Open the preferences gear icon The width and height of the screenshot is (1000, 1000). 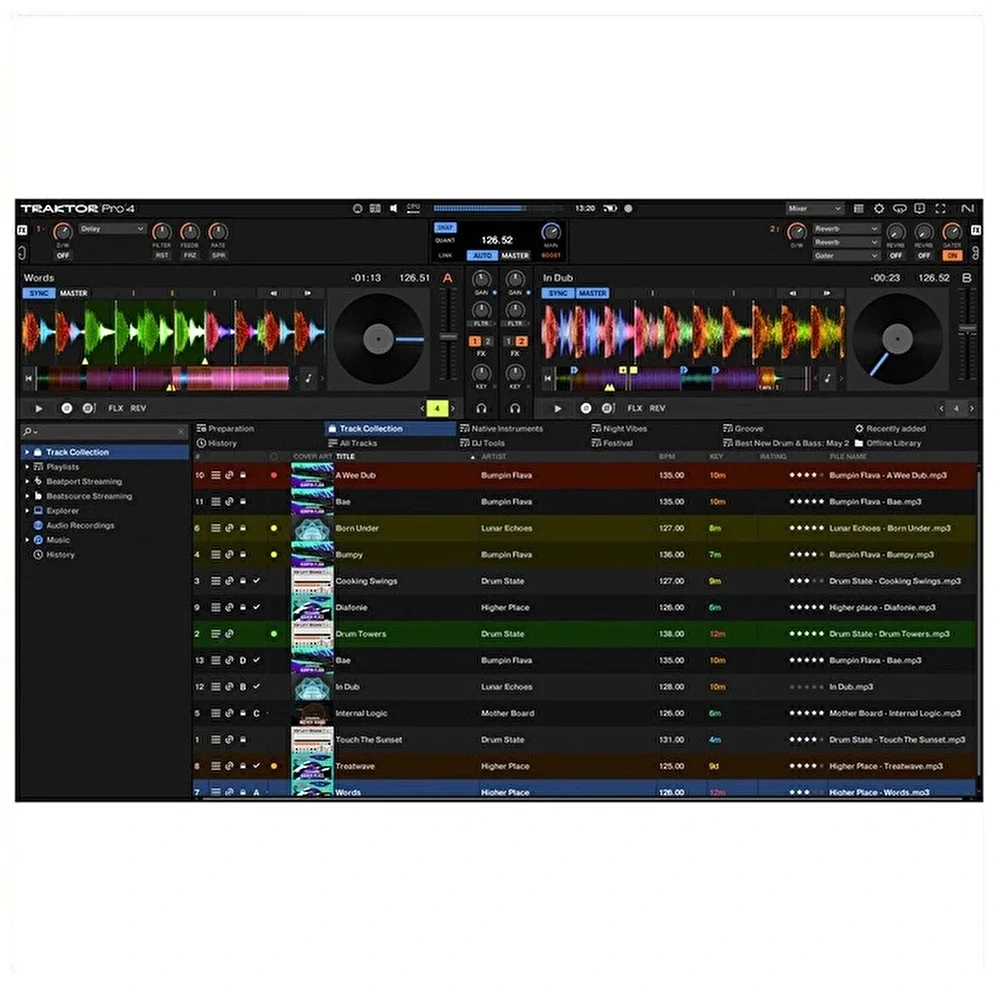coord(879,209)
